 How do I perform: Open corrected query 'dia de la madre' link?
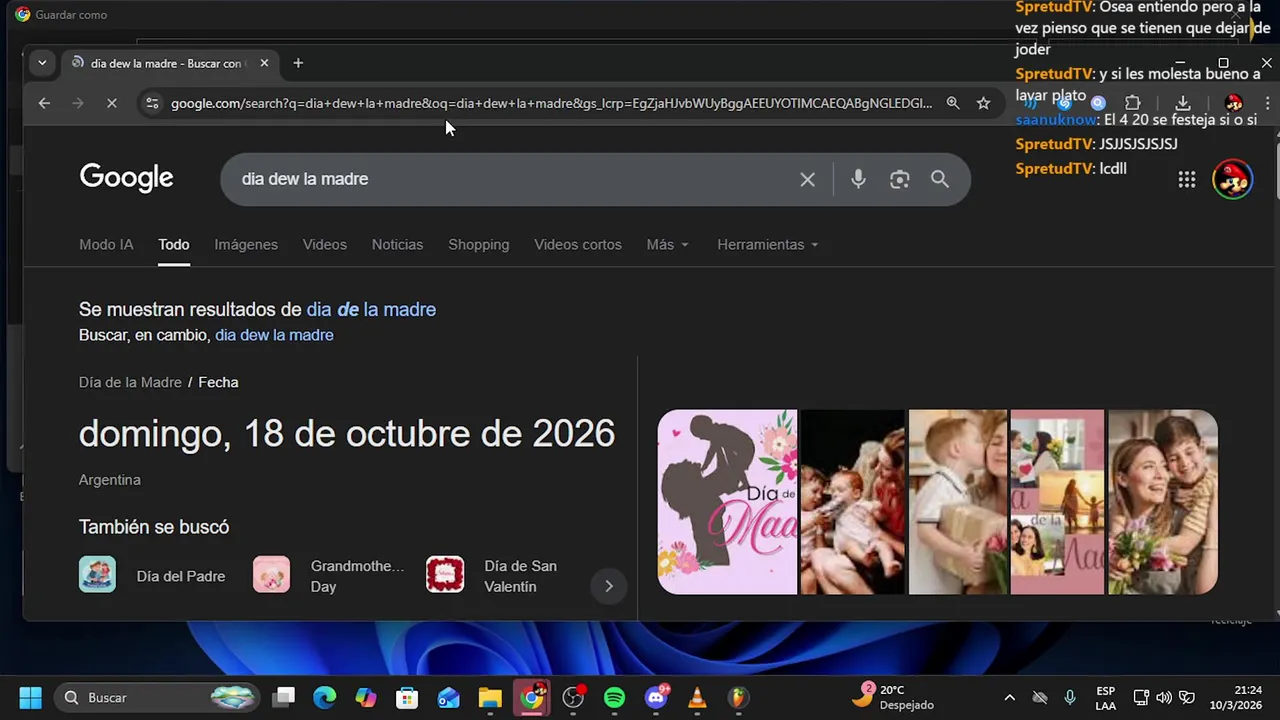(371, 309)
